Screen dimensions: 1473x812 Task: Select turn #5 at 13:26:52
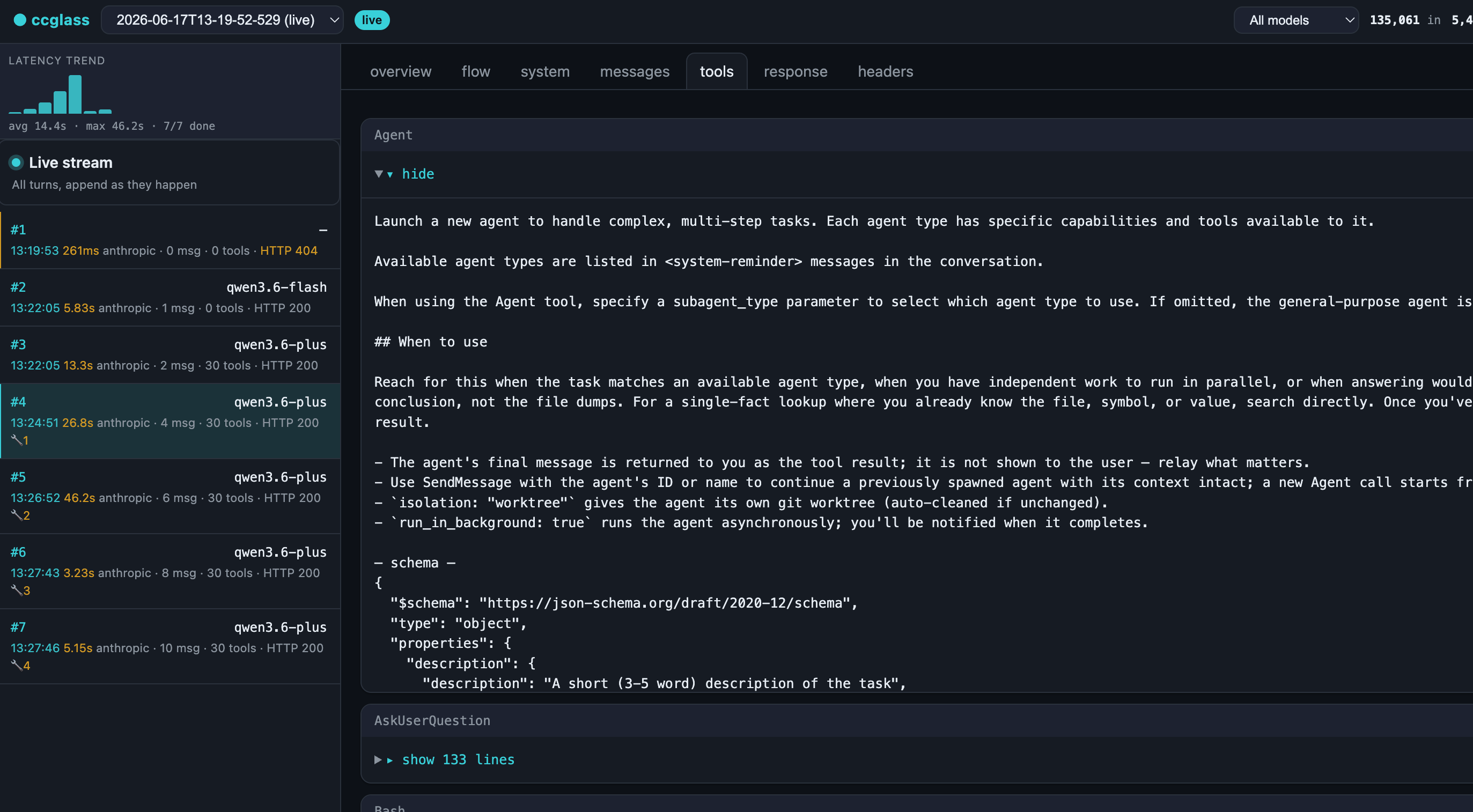click(x=170, y=496)
